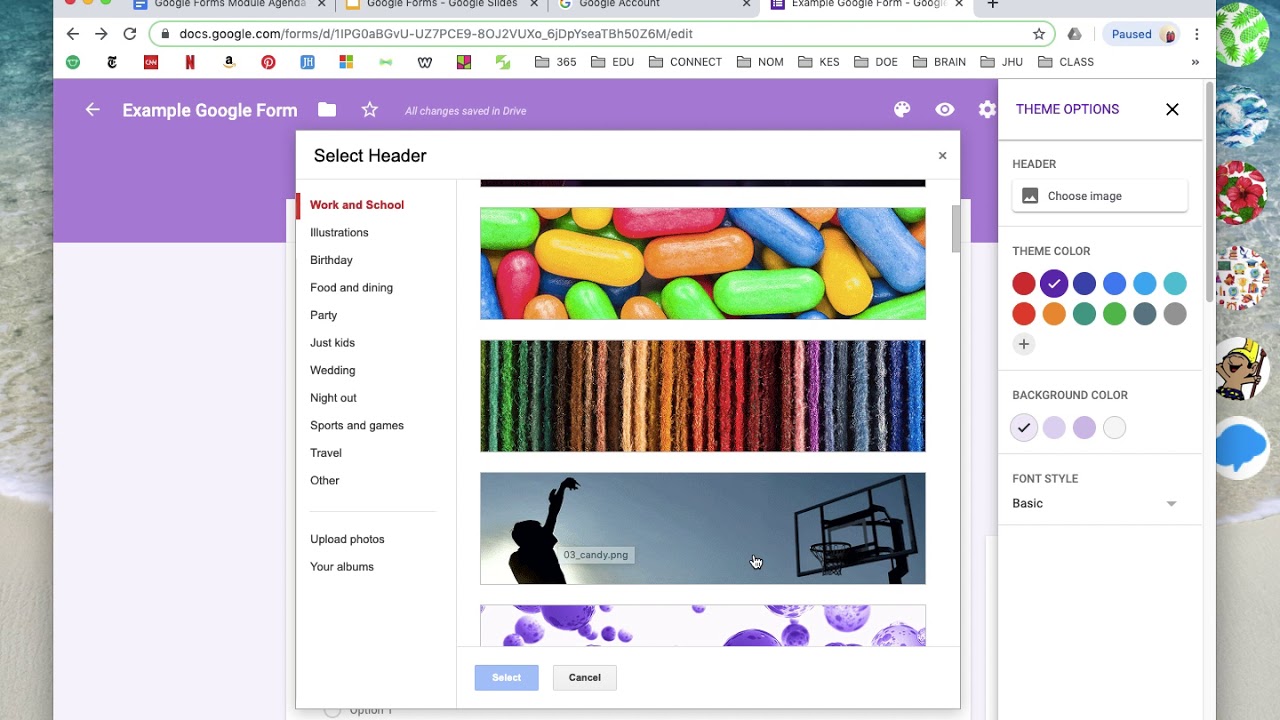Viewport: 1280px width, 720px height.
Task: Click the Select button in the dialog
Action: coord(506,678)
